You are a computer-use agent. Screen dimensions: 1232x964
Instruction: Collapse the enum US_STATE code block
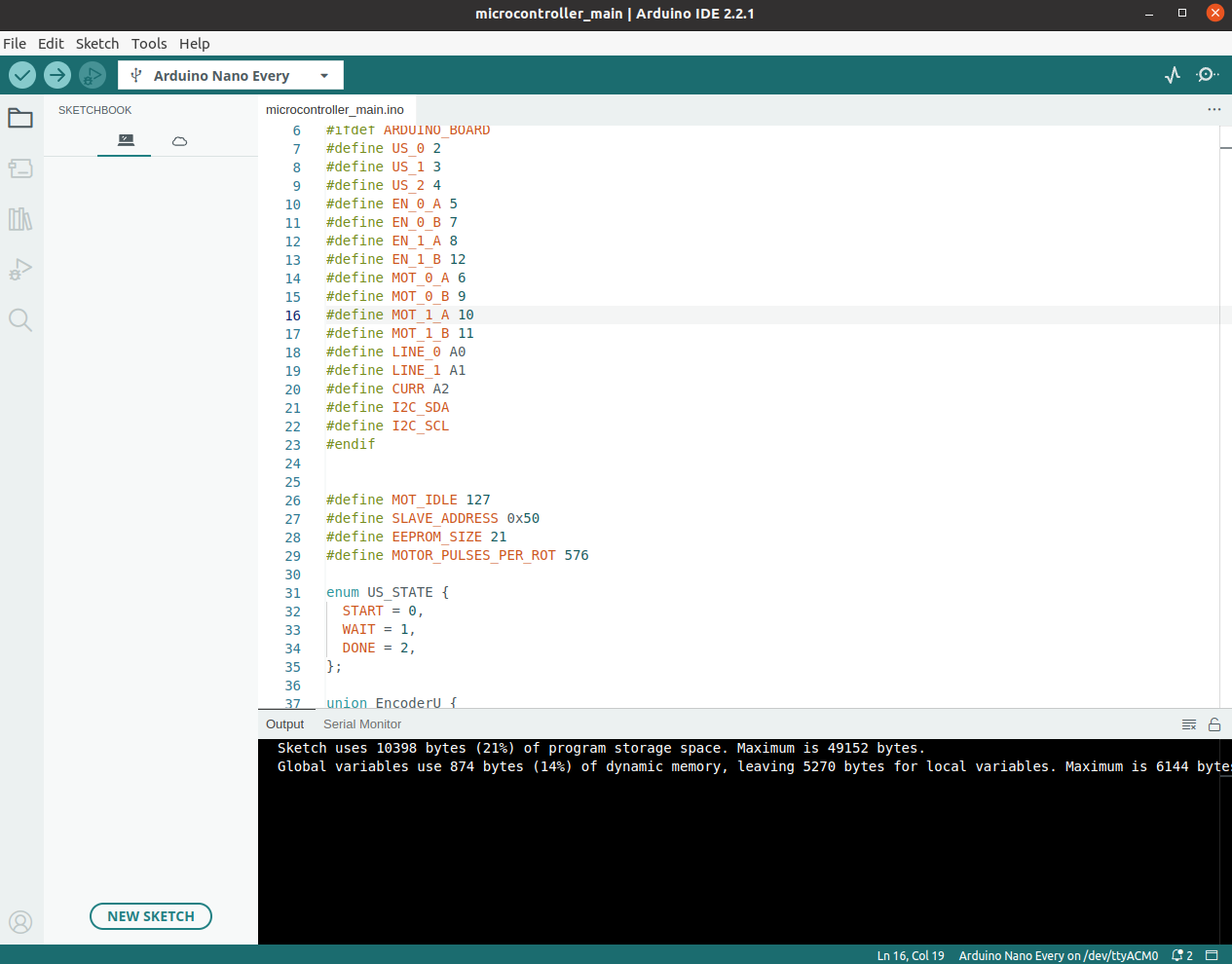click(x=316, y=593)
